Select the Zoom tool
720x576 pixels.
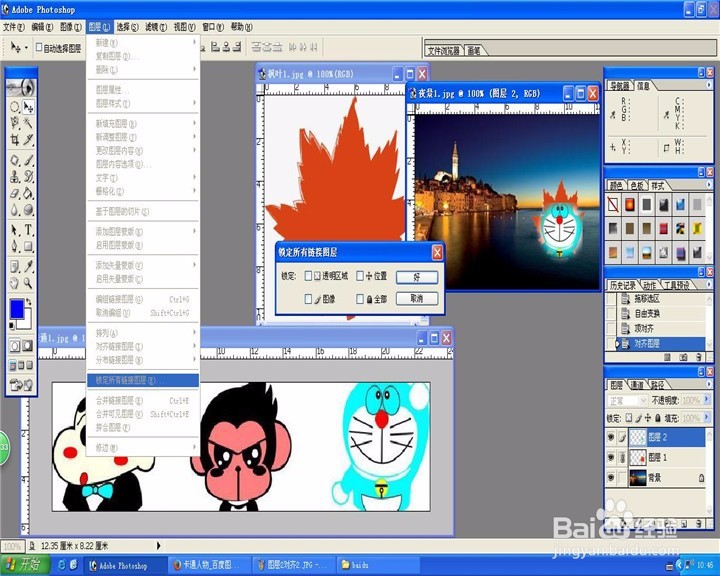click(x=28, y=283)
